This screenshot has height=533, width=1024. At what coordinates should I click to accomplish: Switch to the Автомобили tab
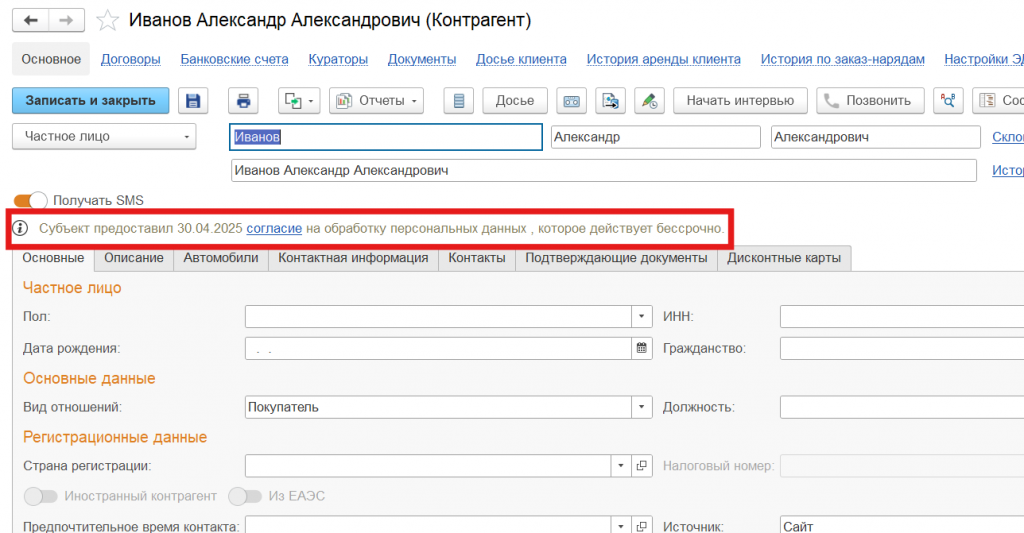[x=221, y=258]
